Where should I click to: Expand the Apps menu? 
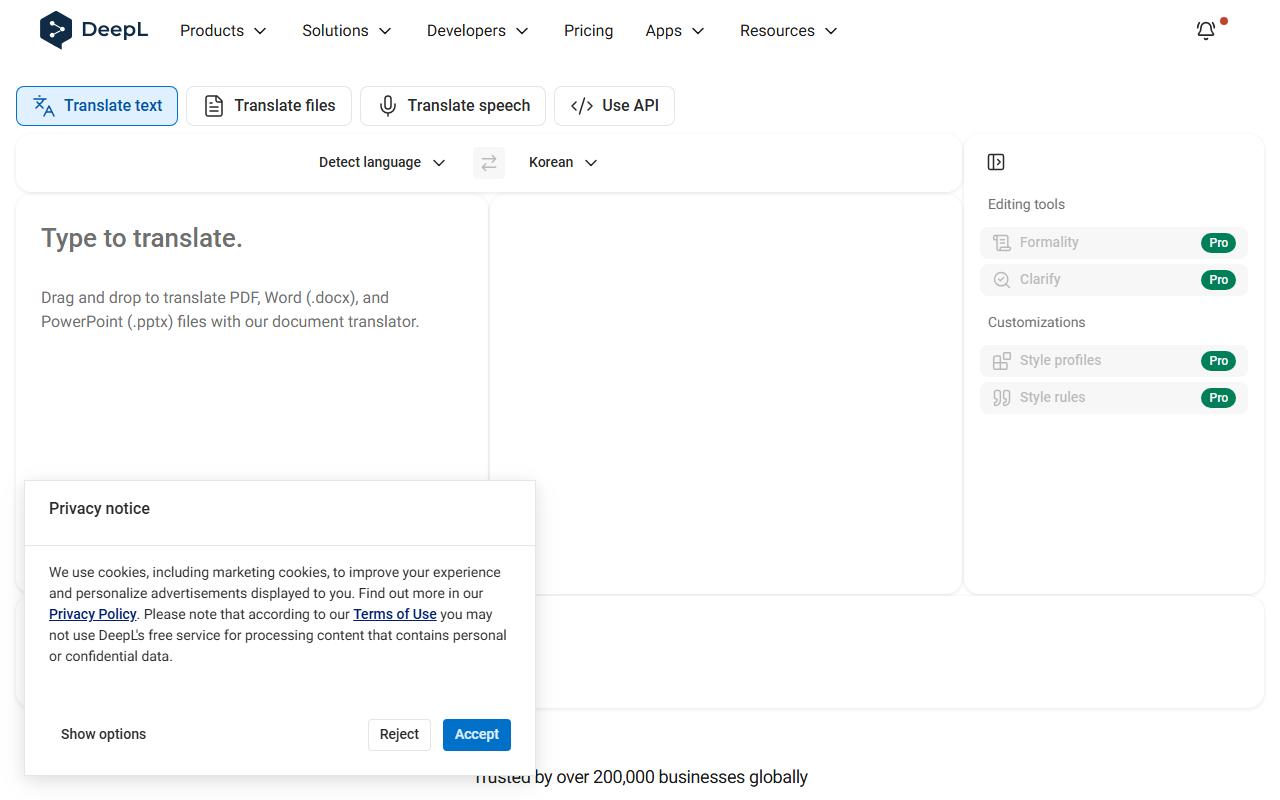click(675, 31)
